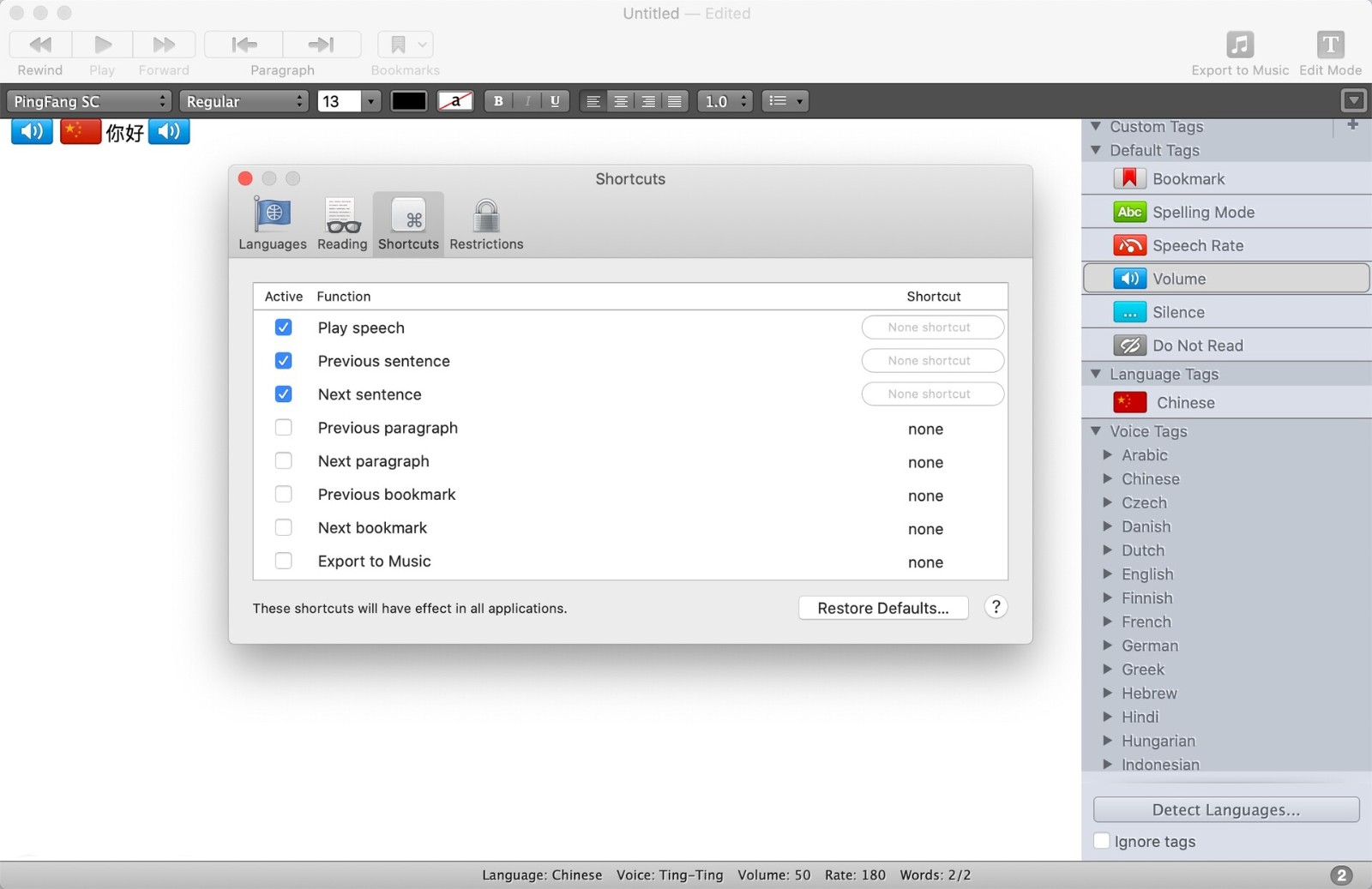Select the Bookmark tag
This screenshot has width=1372, height=889.
pos(1227,178)
